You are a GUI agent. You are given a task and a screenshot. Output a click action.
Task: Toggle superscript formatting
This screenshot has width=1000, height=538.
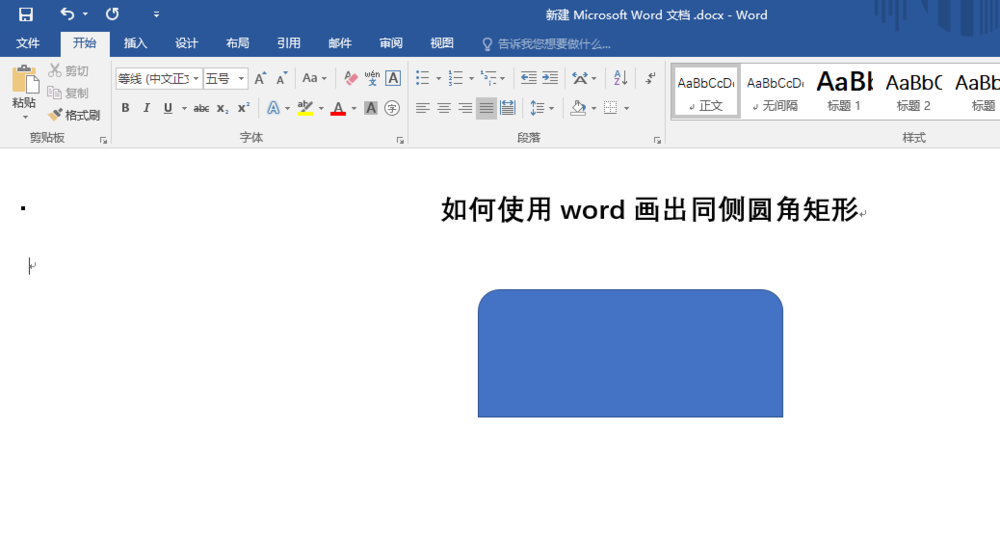(x=244, y=108)
